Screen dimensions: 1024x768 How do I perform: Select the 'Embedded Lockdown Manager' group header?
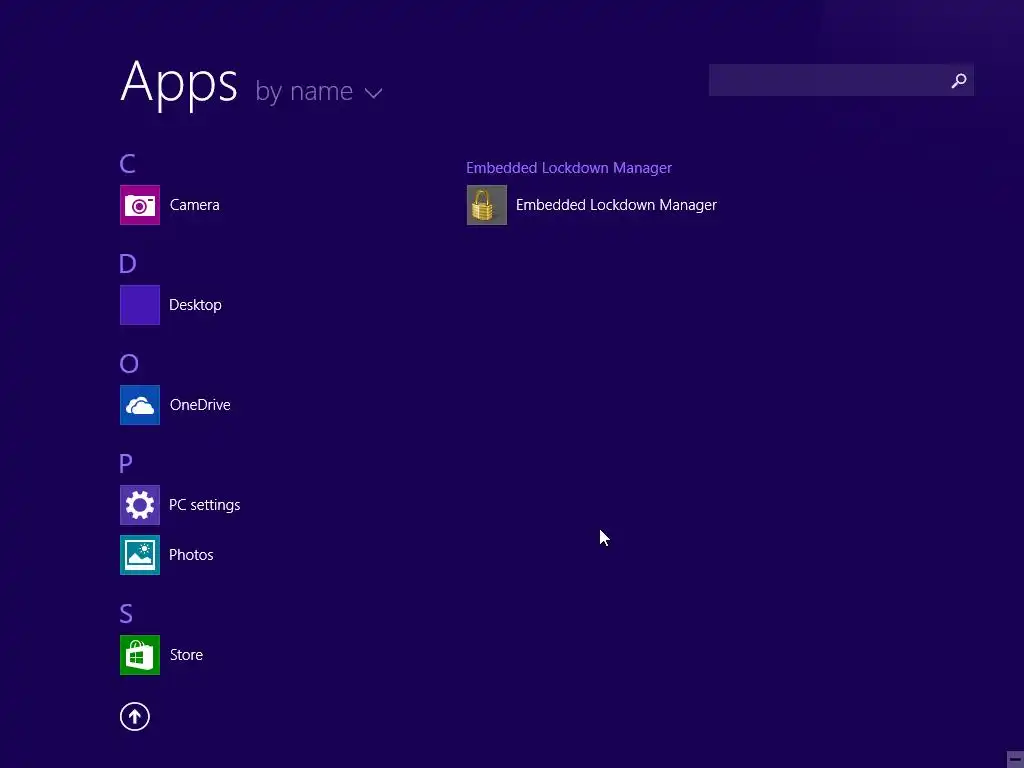pos(569,168)
